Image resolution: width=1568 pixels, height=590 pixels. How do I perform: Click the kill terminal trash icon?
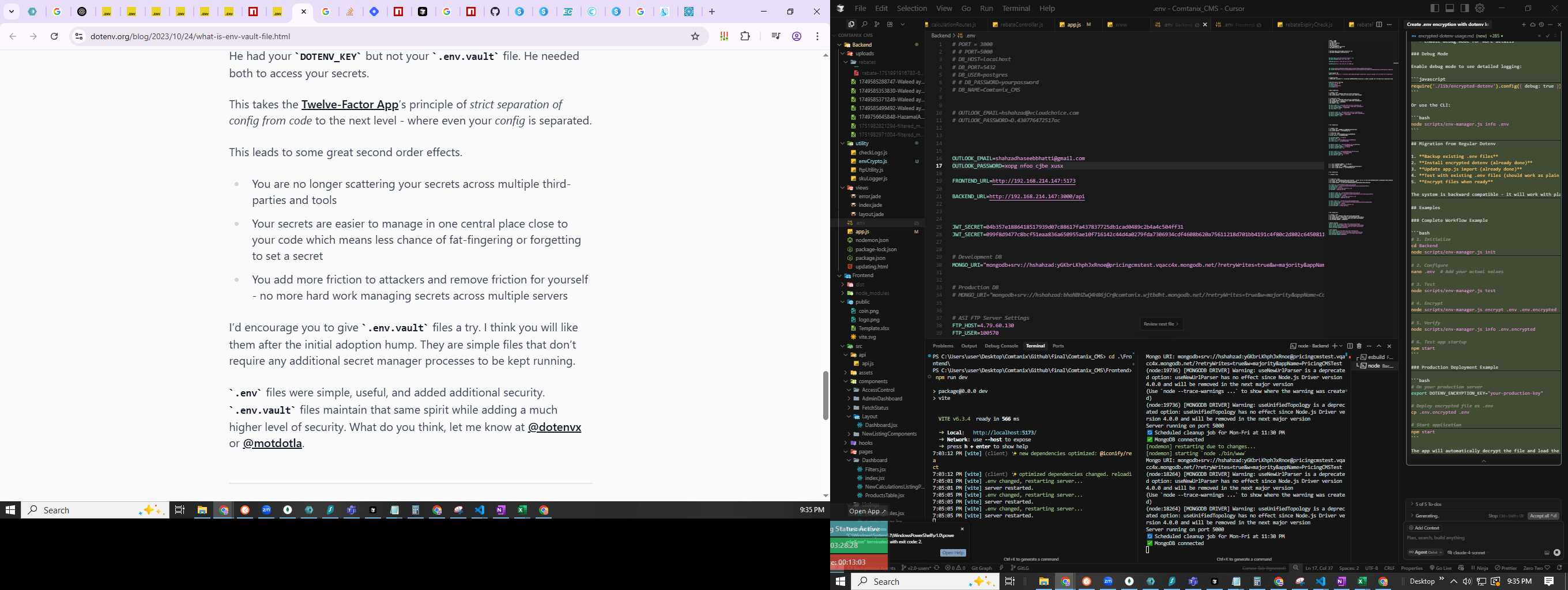pyautogui.click(x=1359, y=346)
